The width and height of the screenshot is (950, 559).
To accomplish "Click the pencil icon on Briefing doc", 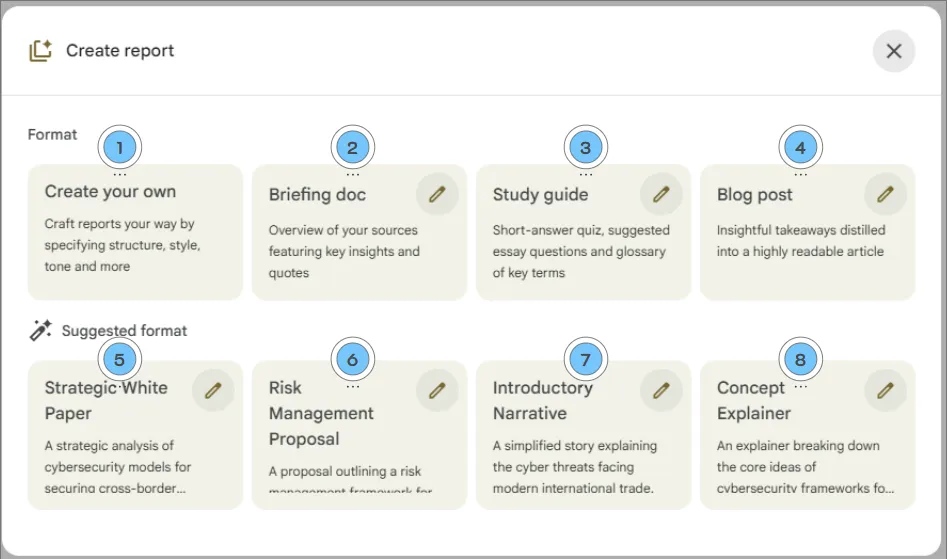I will click(x=437, y=194).
